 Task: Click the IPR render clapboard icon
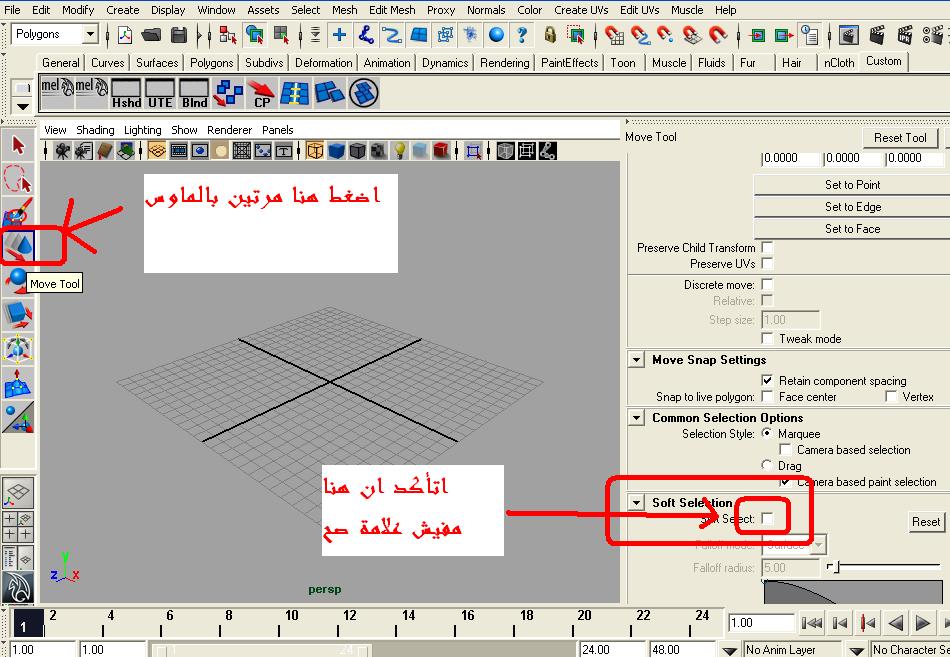pyautogui.click(x=904, y=35)
